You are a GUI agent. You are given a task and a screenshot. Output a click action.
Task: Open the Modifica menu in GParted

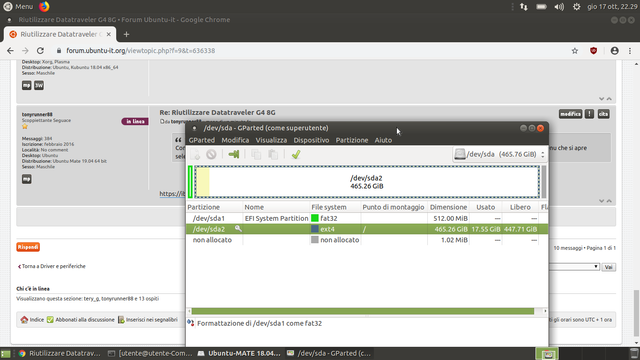(235, 140)
